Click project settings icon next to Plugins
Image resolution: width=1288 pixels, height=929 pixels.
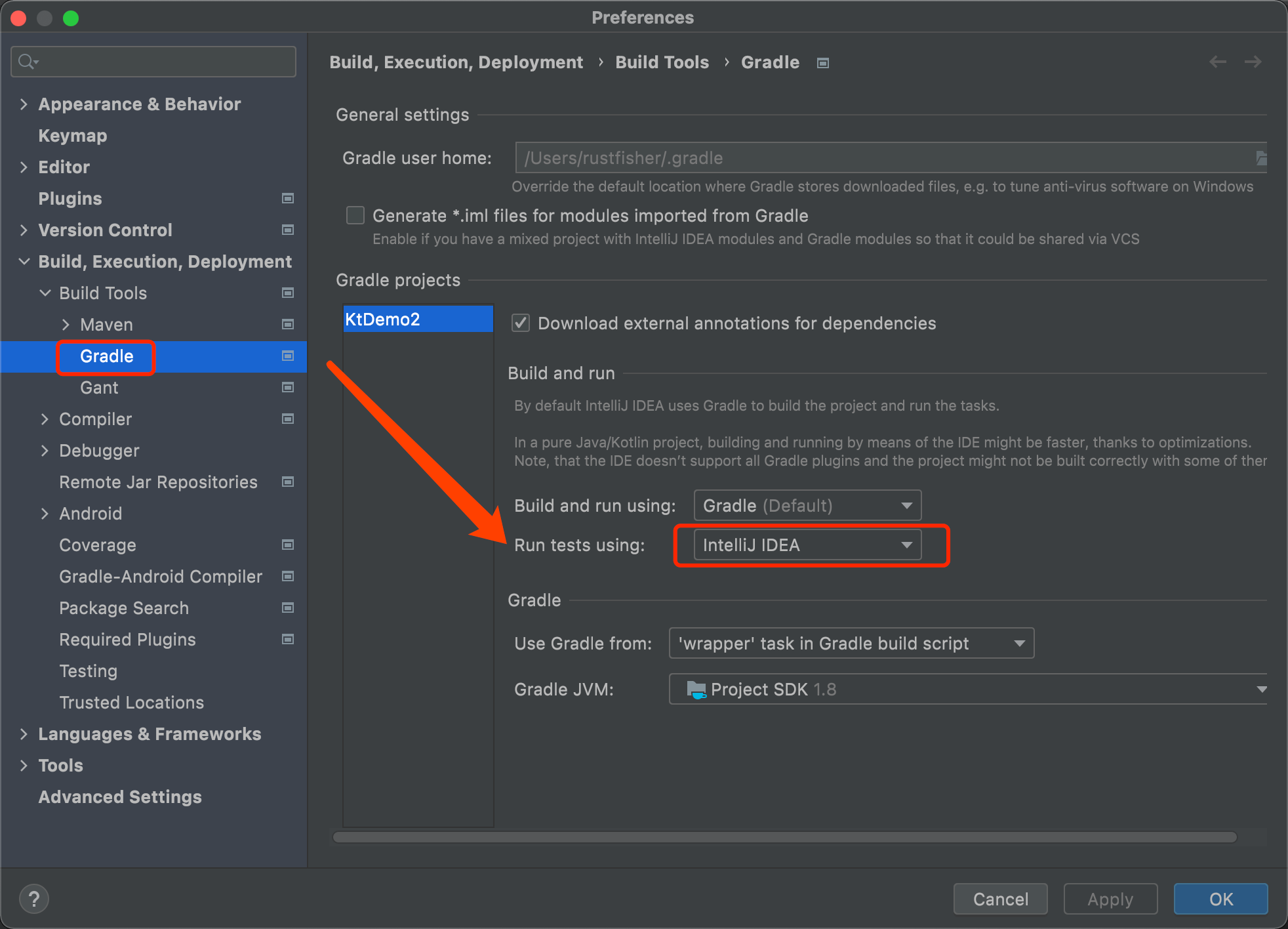coord(287,198)
